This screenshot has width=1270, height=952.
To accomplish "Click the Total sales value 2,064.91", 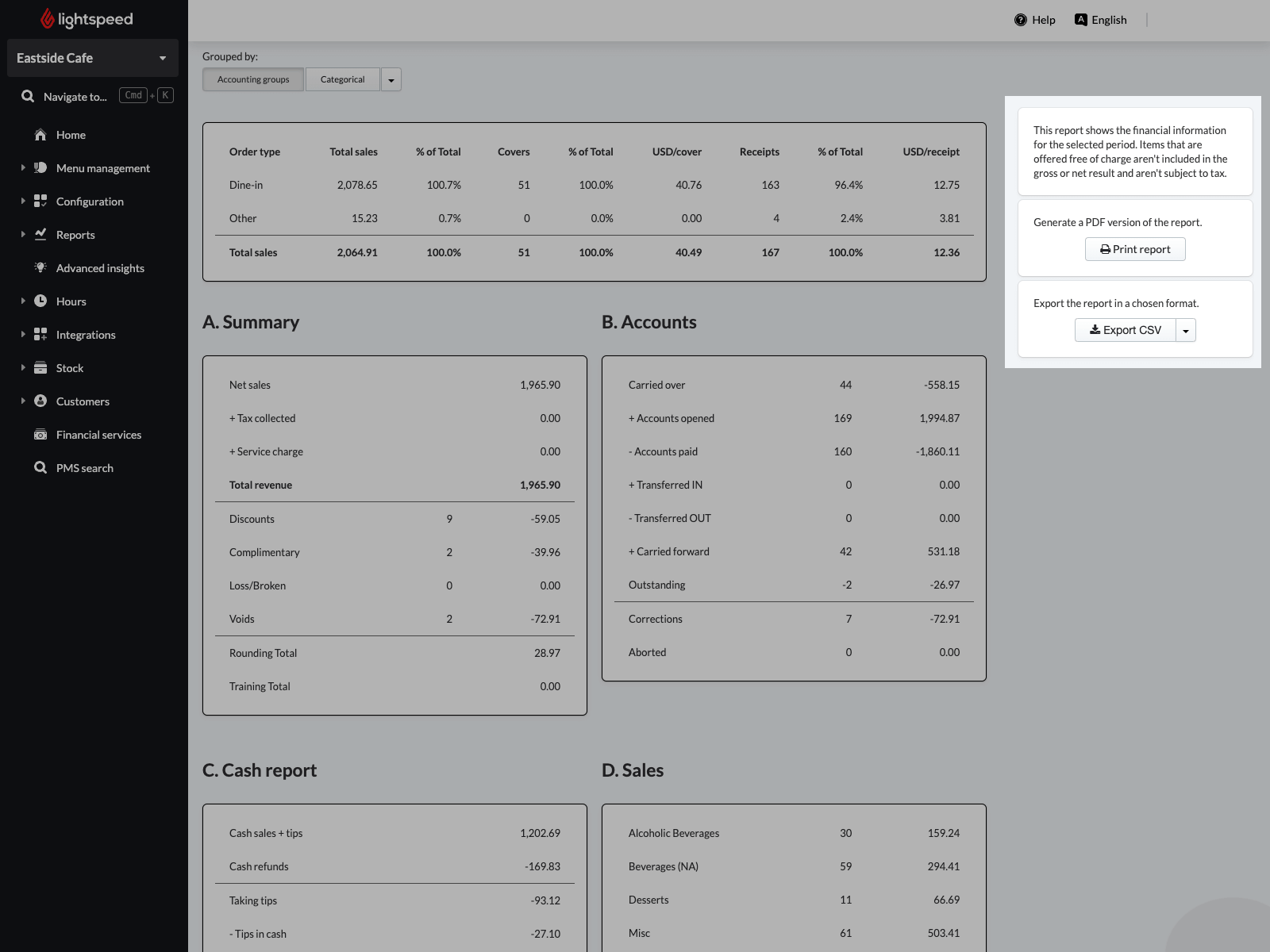I will point(357,252).
